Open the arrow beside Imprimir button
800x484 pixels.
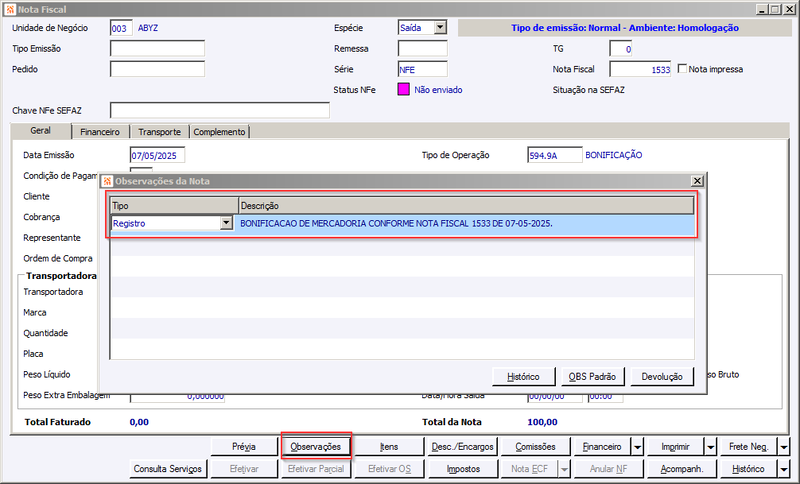click(711, 447)
